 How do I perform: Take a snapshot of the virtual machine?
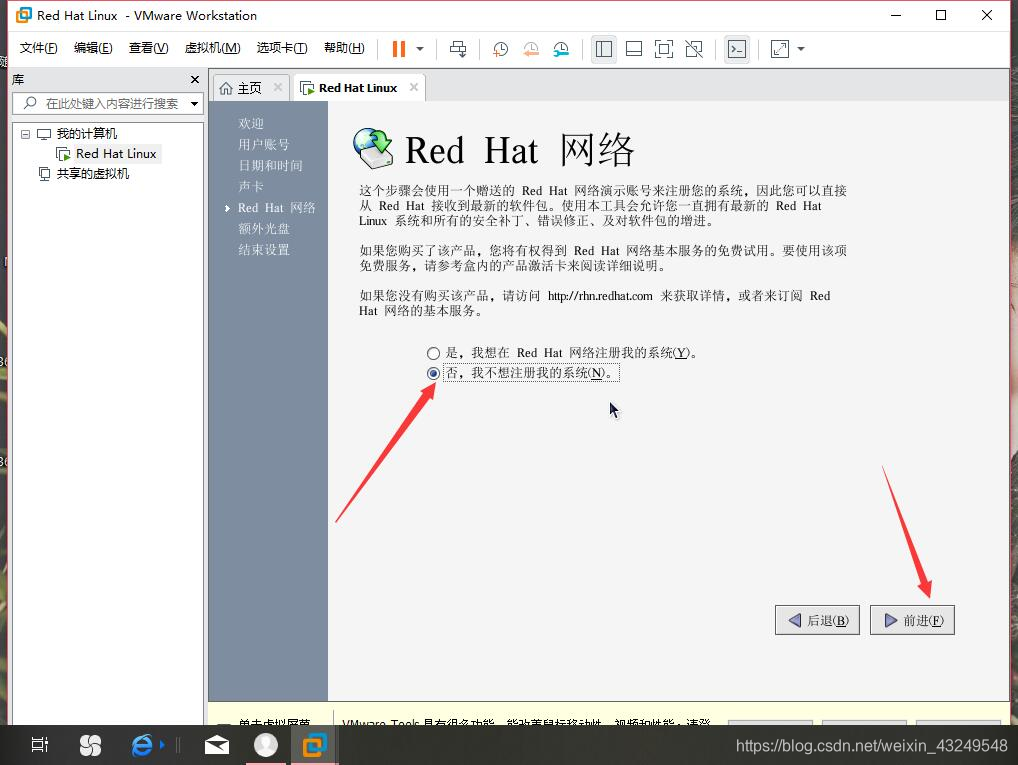coord(500,49)
